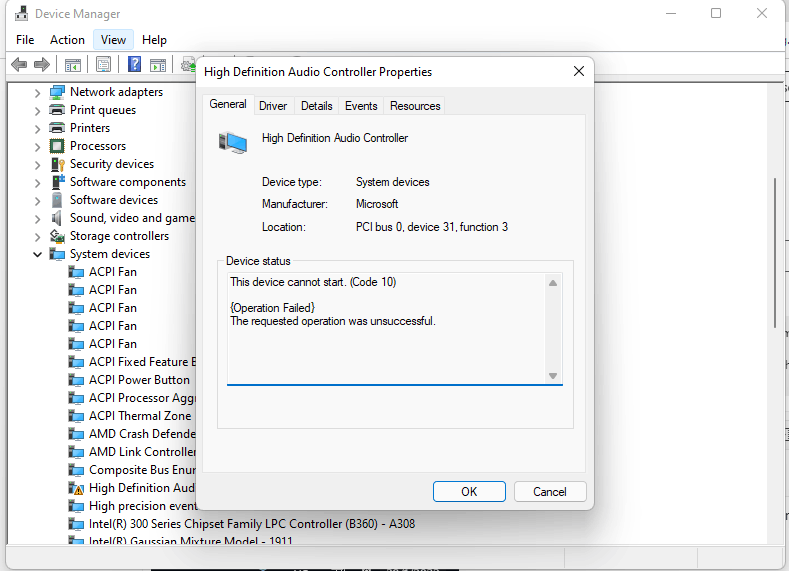The width and height of the screenshot is (789, 571).
Task: Expand the Sound, video and game node
Action: [37, 218]
